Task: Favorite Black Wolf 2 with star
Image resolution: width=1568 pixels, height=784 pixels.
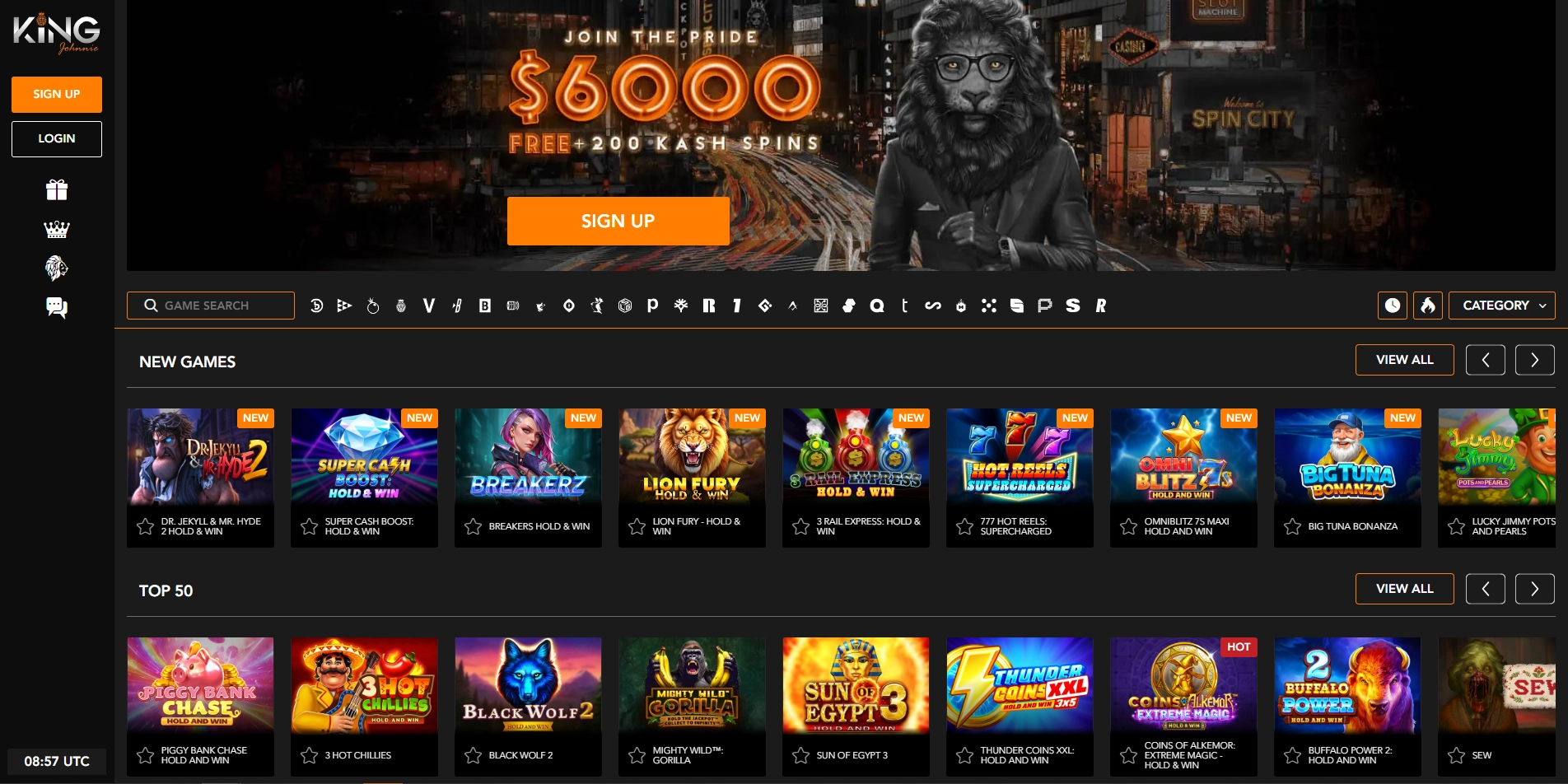Action: tap(473, 755)
